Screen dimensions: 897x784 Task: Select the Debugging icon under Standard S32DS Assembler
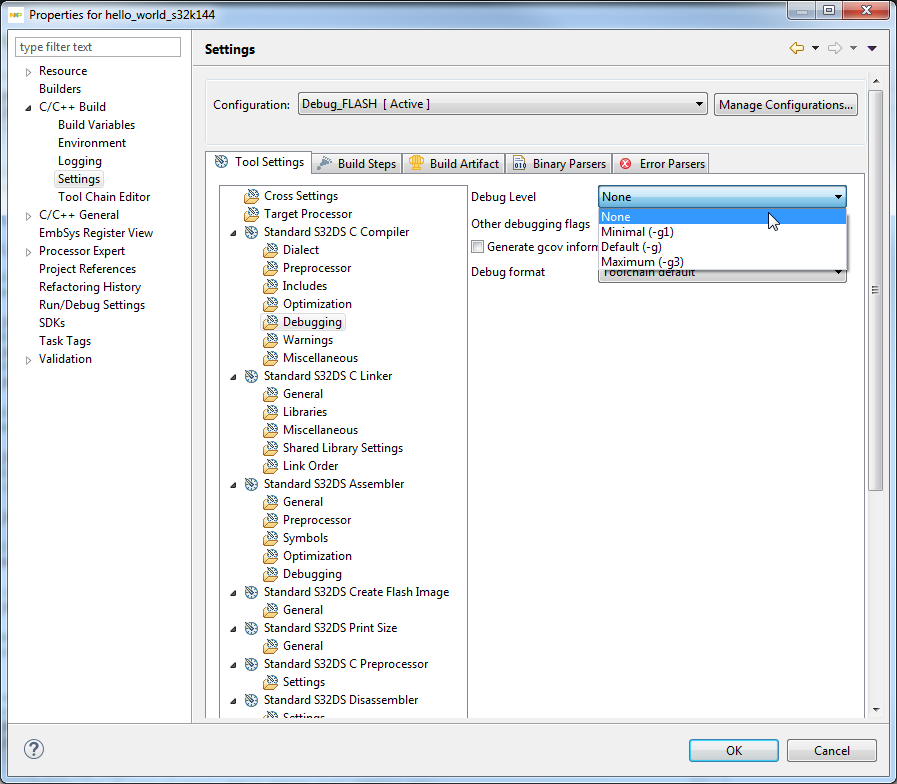[x=270, y=574]
